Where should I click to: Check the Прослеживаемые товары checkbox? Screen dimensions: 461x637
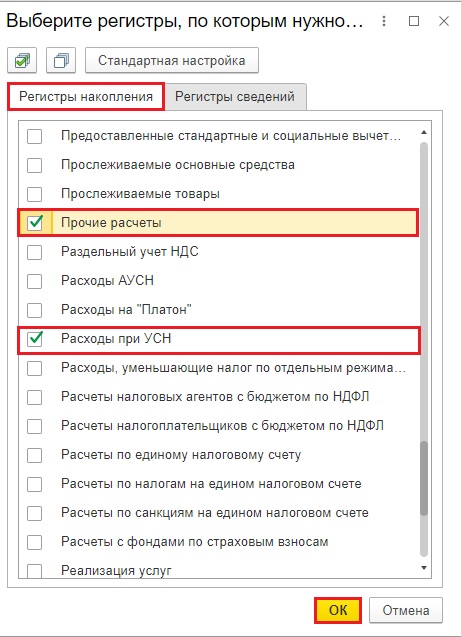[35, 194]
